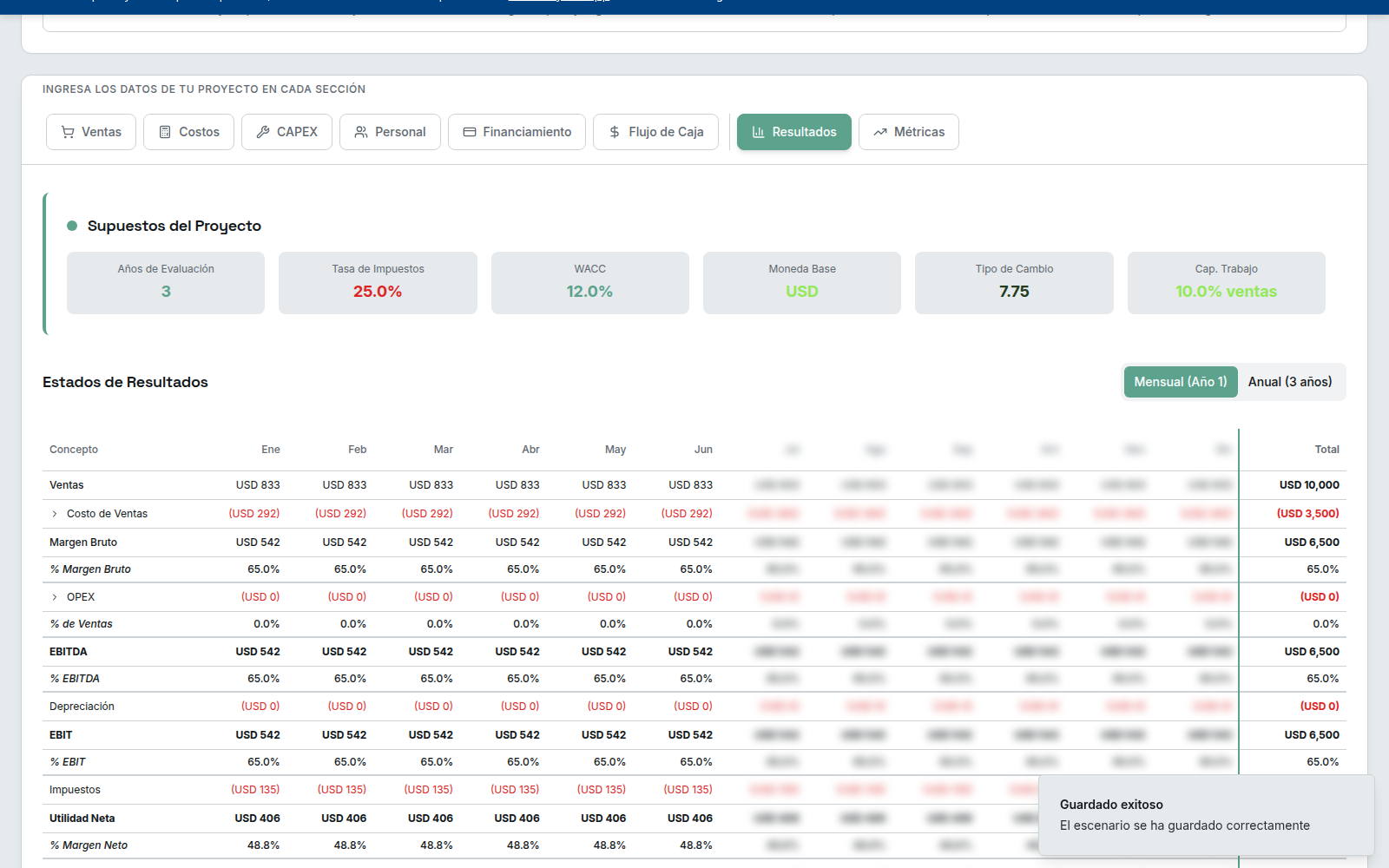Click the Margen Bruto Mar value USD 542

click(x=431, y=542)
